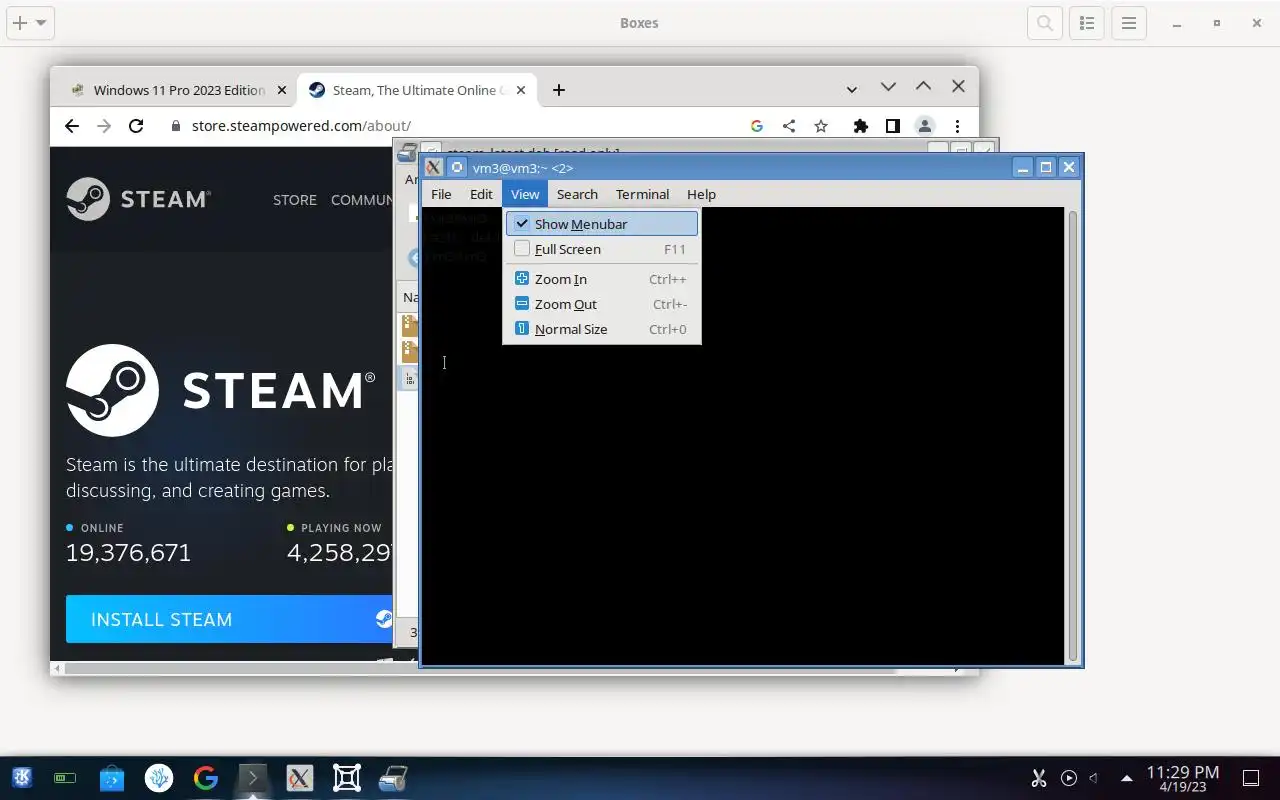Expand the hidden system tray icons arrow
Screen dimensions: 1280x800
[x=1127, y=778]
